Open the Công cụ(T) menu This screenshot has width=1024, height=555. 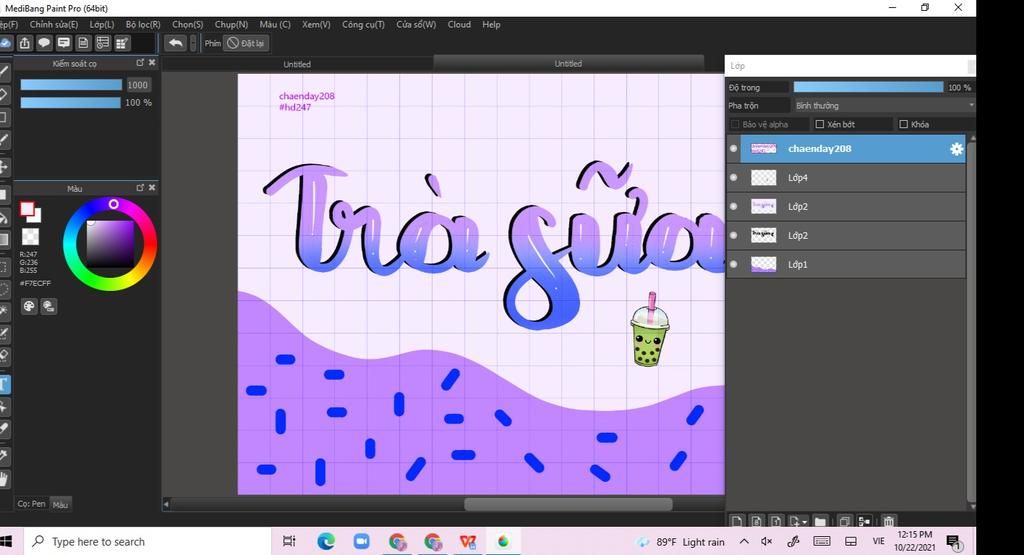(x=363, y=24)
